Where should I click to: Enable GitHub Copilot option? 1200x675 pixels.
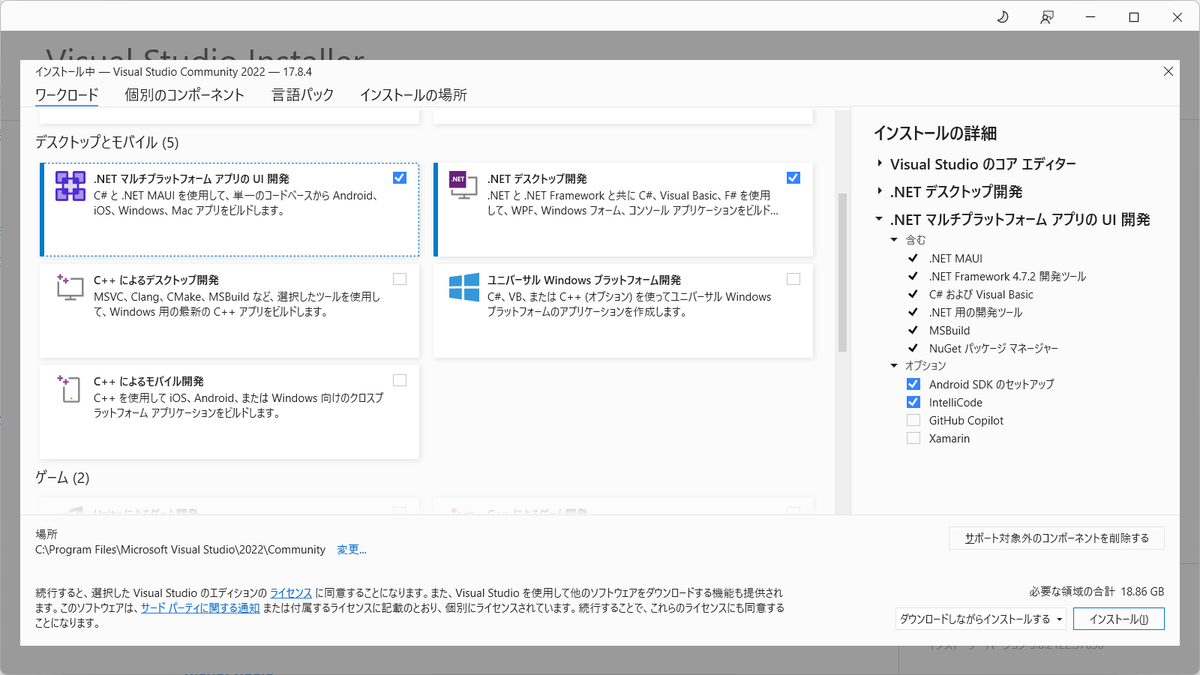click(913, 420)
